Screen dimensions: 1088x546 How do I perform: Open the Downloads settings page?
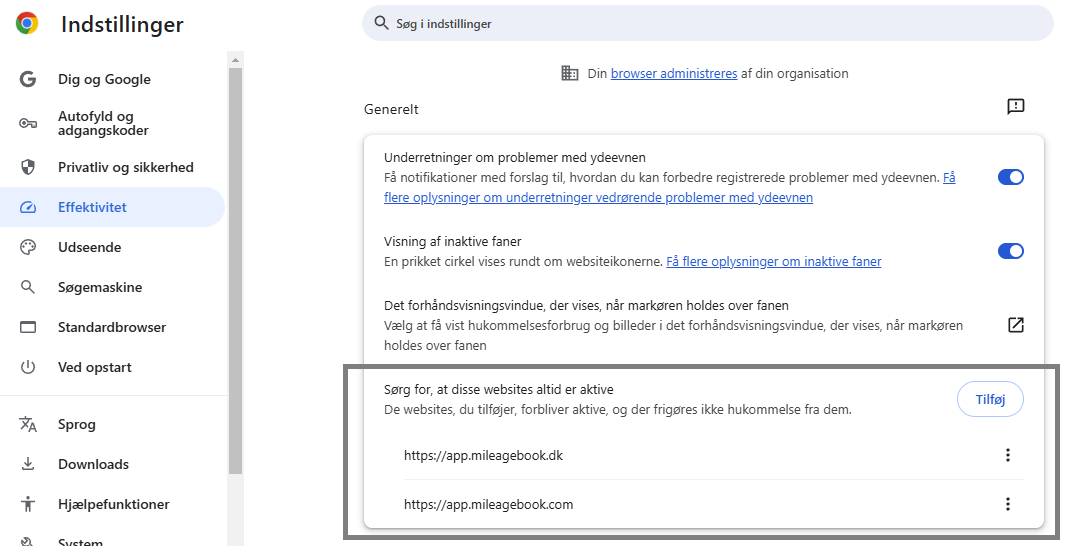coord(112,464)
